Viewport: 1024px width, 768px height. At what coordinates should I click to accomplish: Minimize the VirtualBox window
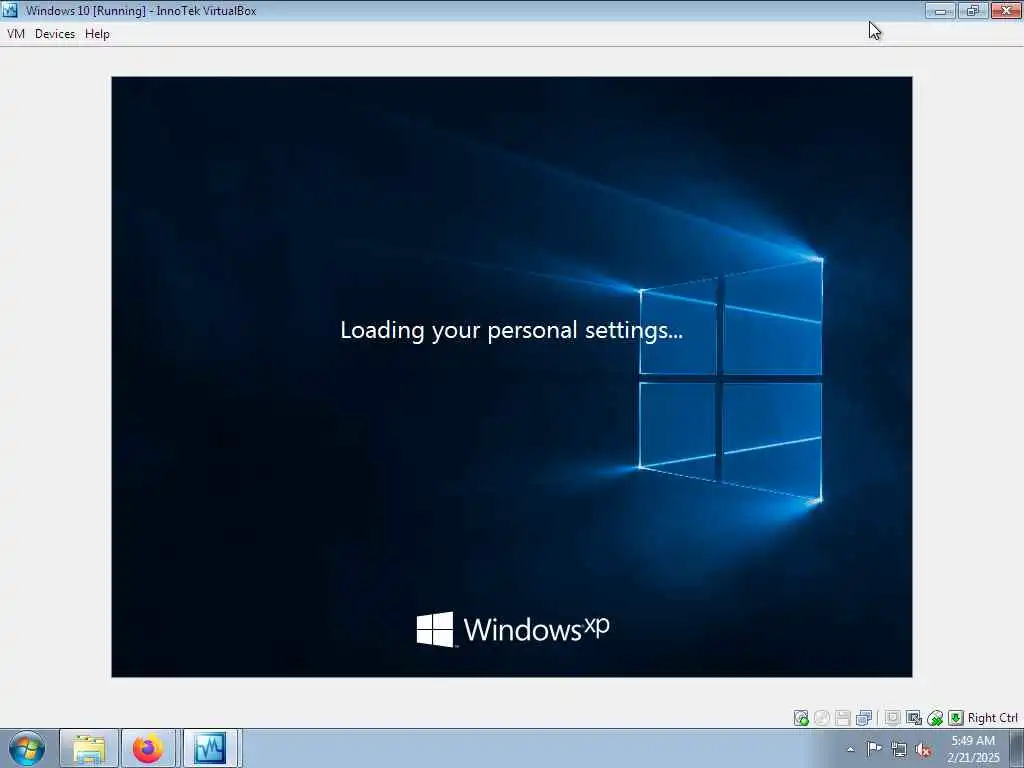coord(940,10)
